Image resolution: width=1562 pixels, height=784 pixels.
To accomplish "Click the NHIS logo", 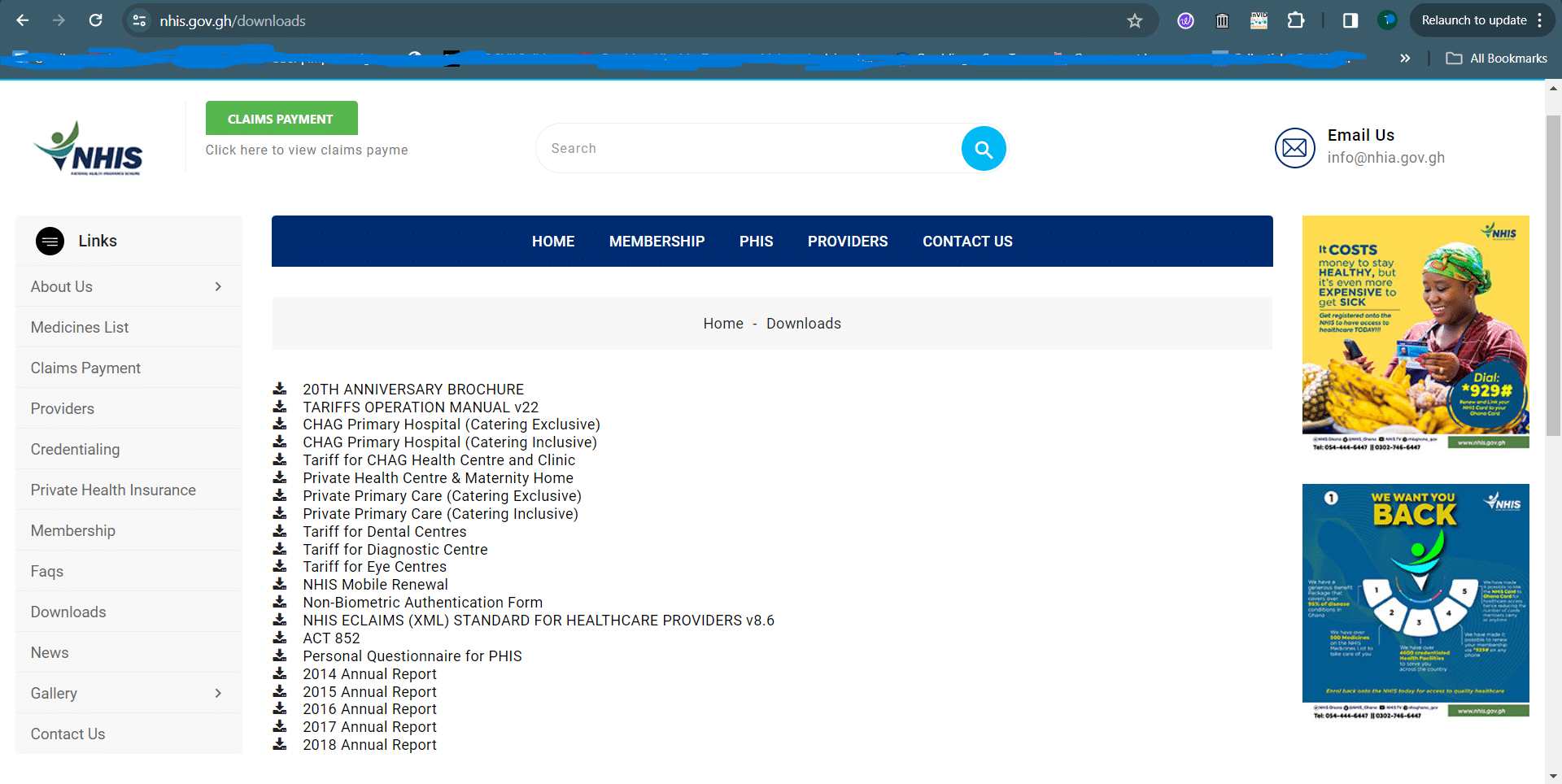I will [x=89, y=148].
